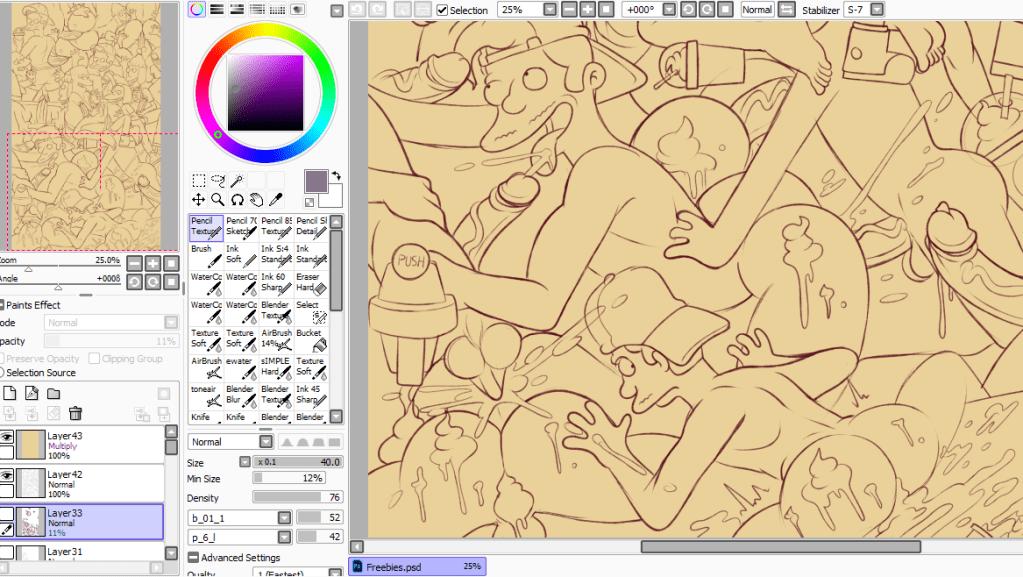Hide Layer42 with its eye toggle
Viewport: 1023px width, 577px height.
[7, 476]
